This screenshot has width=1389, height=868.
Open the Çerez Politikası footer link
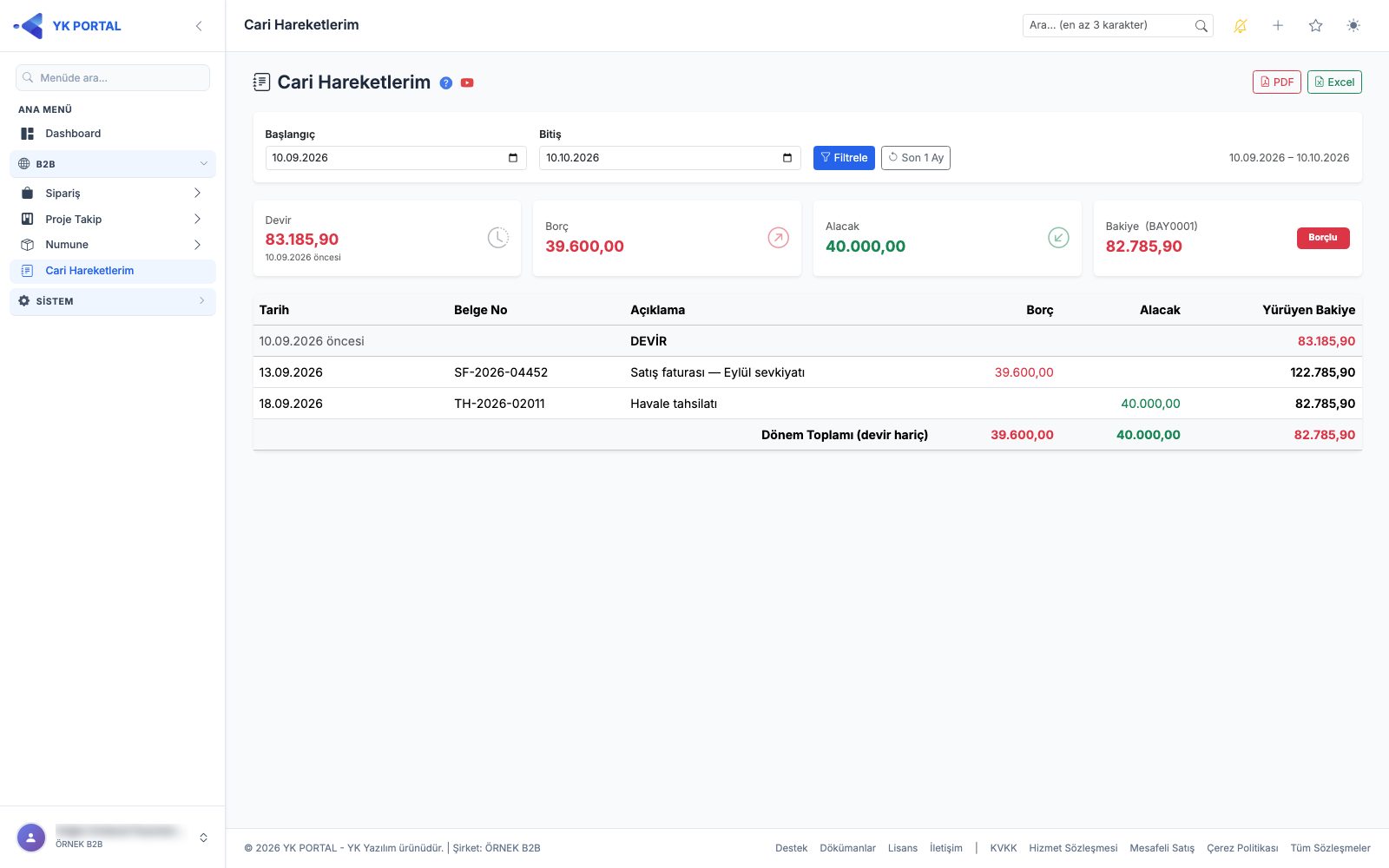click(x=1242, y=848)
